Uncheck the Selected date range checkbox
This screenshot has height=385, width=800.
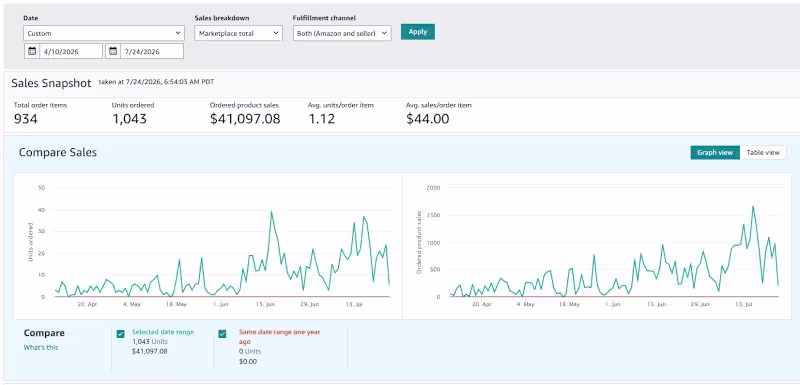click(120, 334)
